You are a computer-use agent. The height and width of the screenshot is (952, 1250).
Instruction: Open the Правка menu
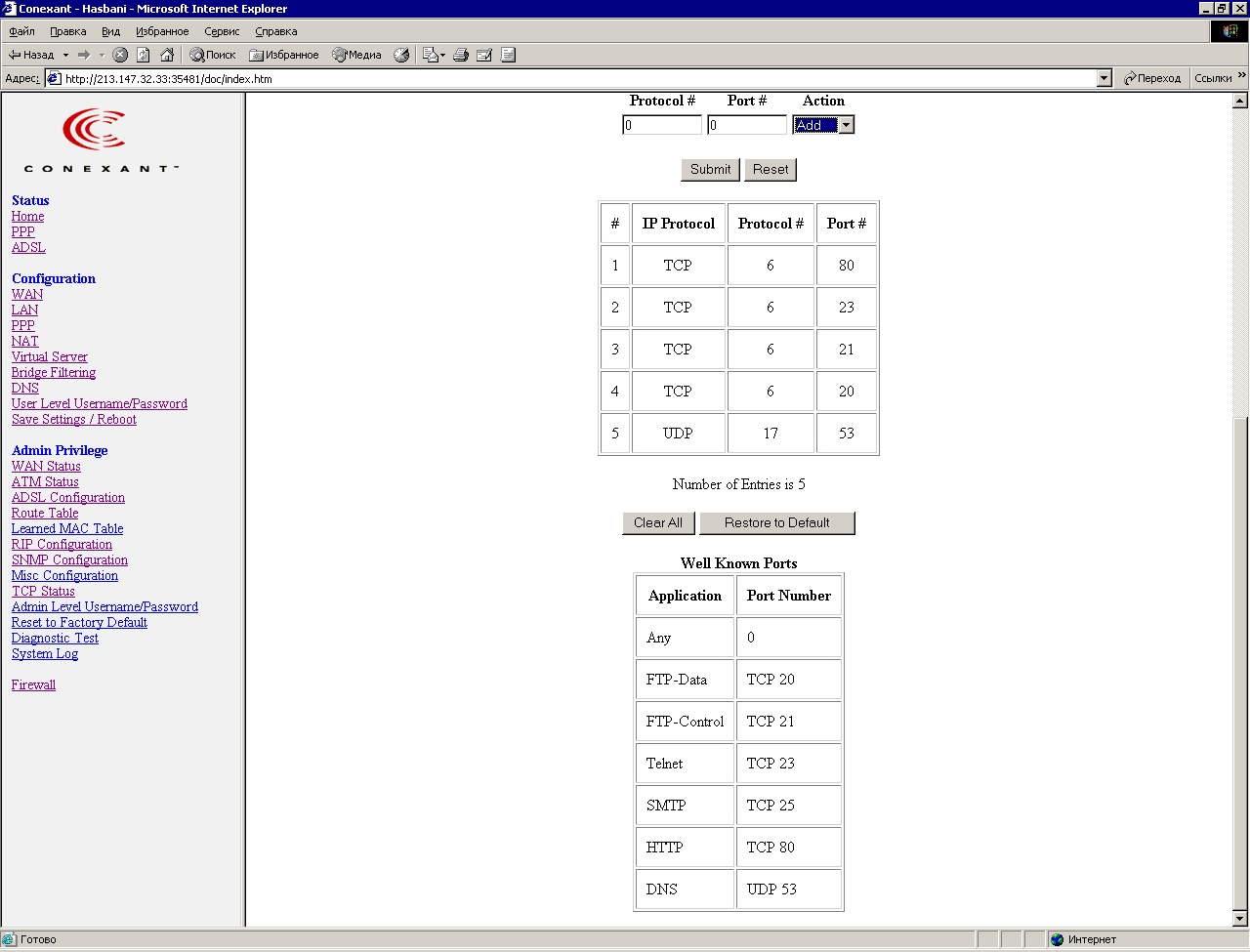[68, 31]
